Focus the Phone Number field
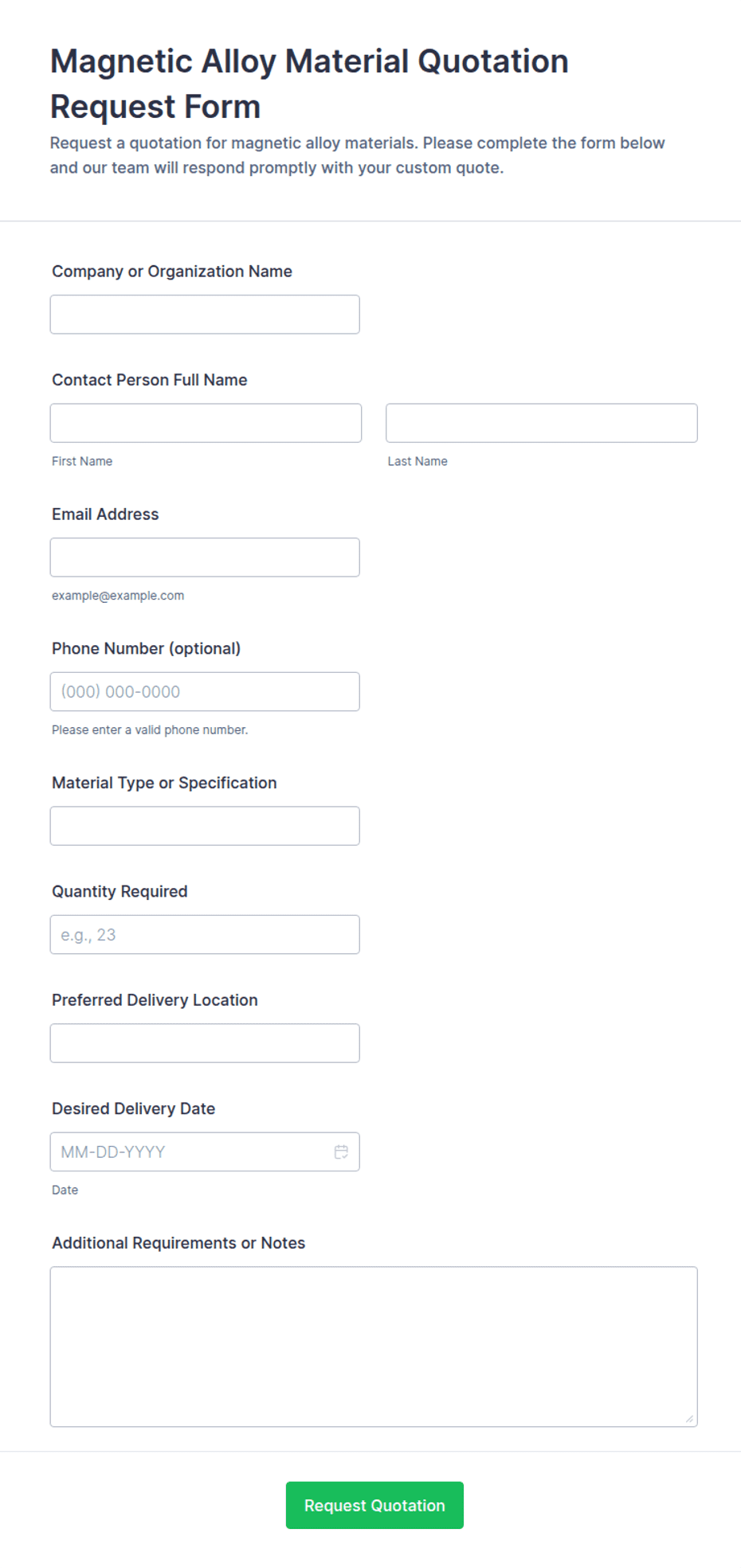The image size is (741, 1568). [205, 691]
